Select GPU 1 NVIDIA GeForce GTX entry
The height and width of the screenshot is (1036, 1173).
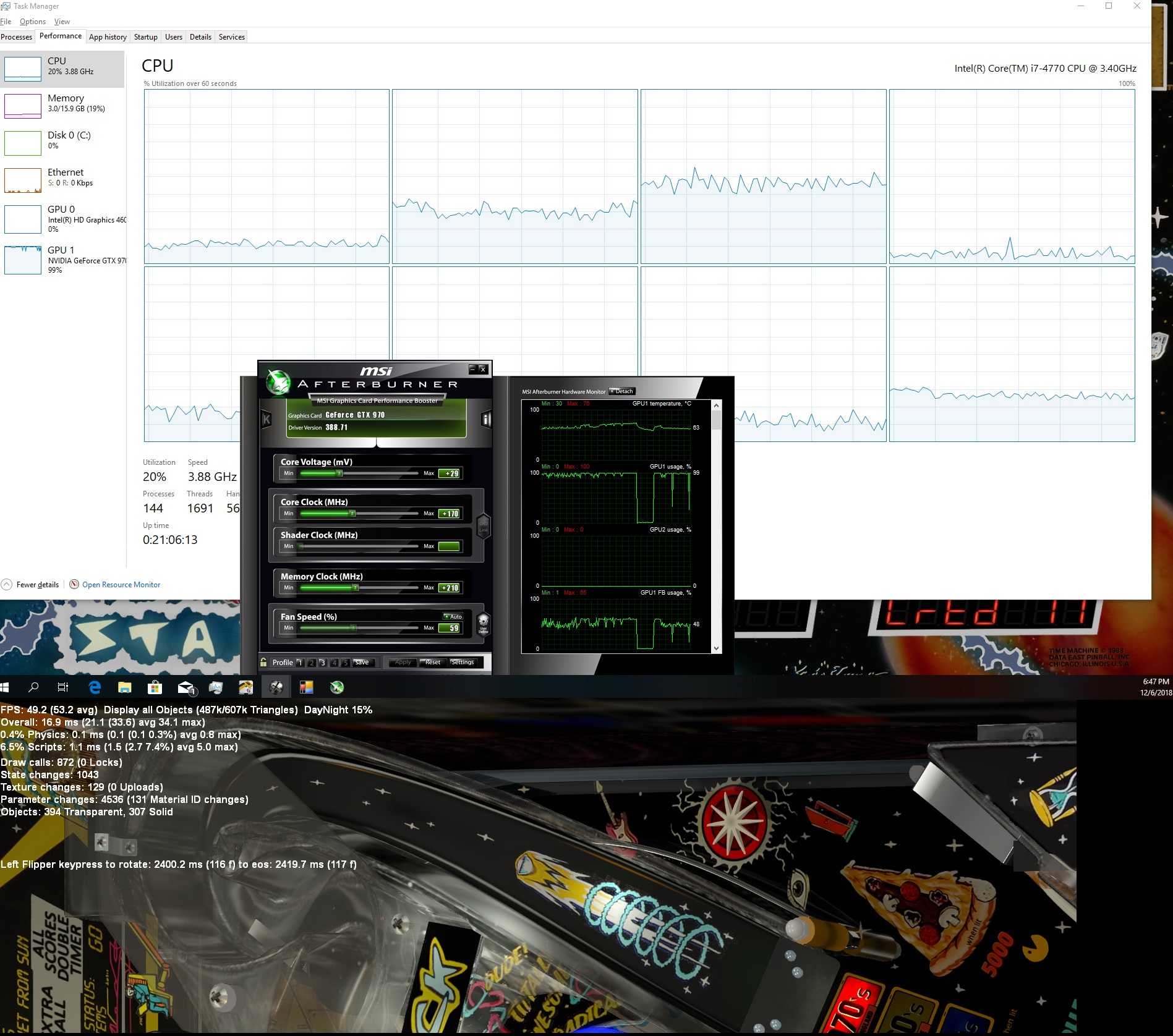pos(63,260)
